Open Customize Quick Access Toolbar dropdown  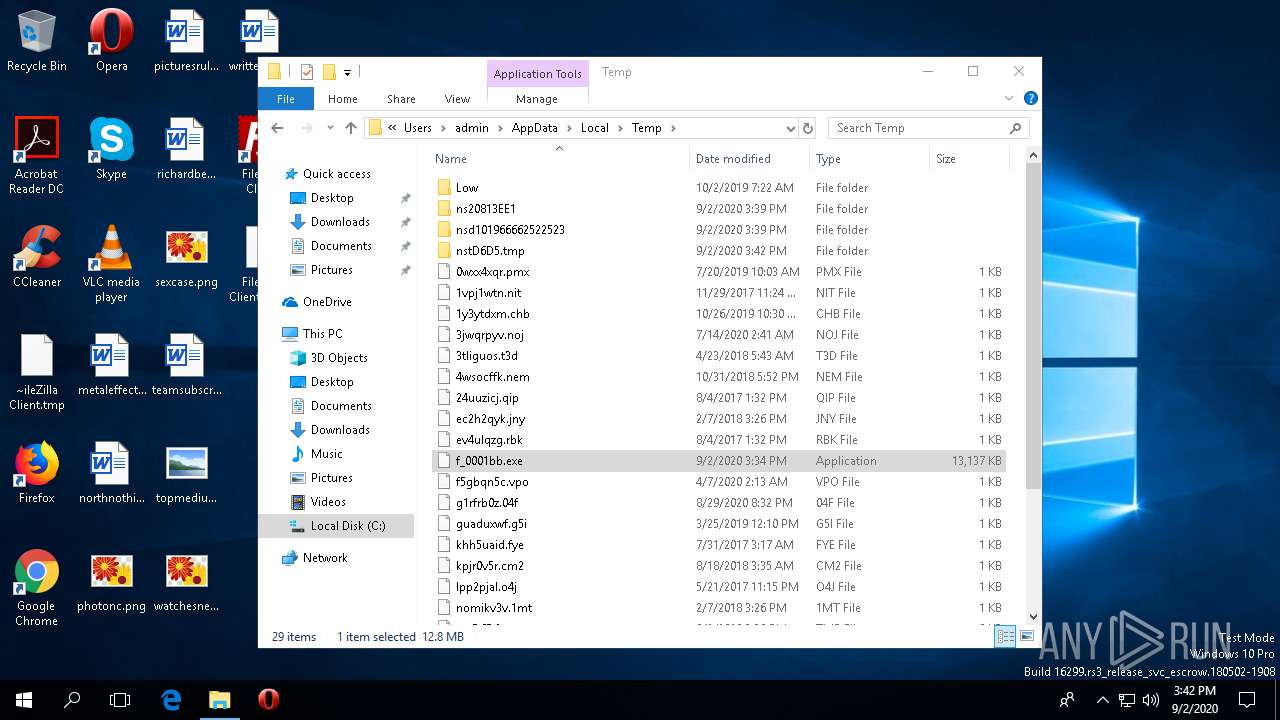tap(347, 72)
